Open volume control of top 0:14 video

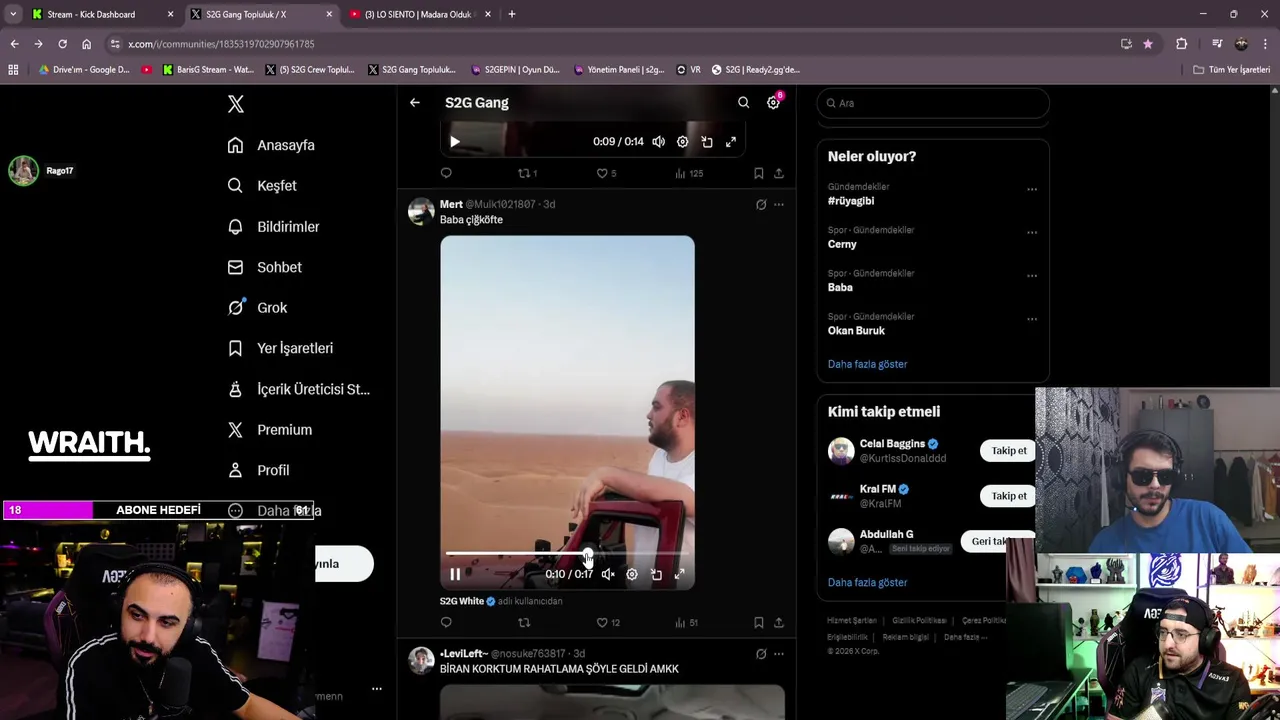658,142
